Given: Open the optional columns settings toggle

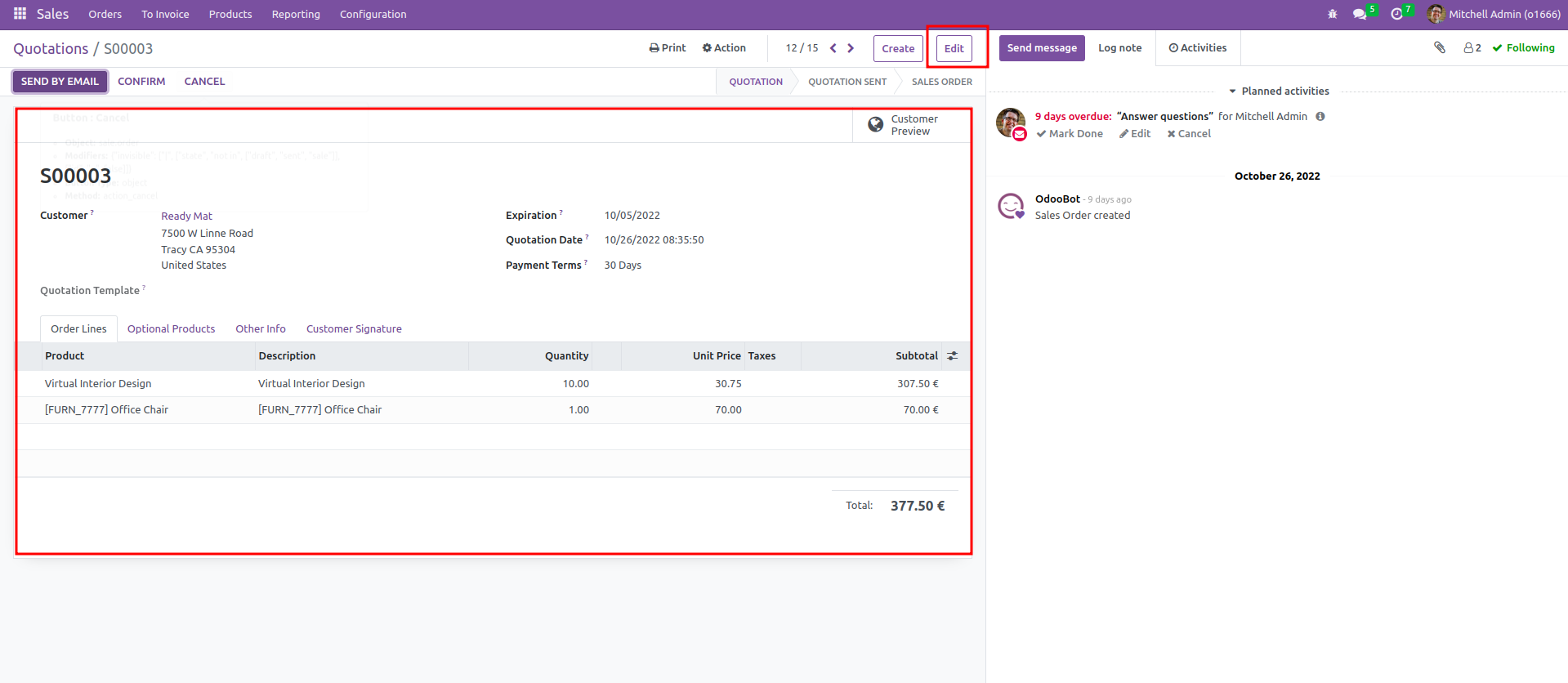Looking at the screenshot, I should [953, 356].
